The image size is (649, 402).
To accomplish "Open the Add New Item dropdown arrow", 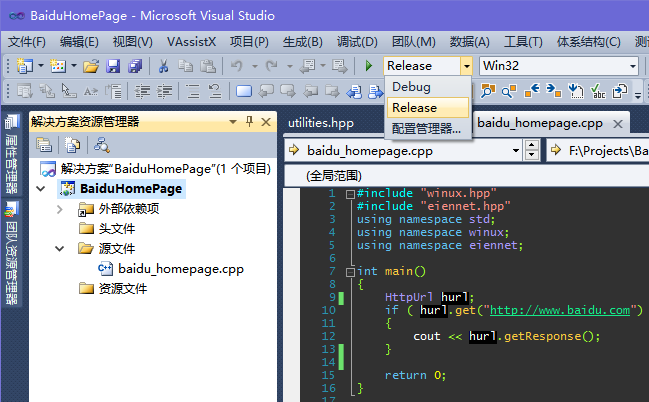I will [x=74, y=65].
